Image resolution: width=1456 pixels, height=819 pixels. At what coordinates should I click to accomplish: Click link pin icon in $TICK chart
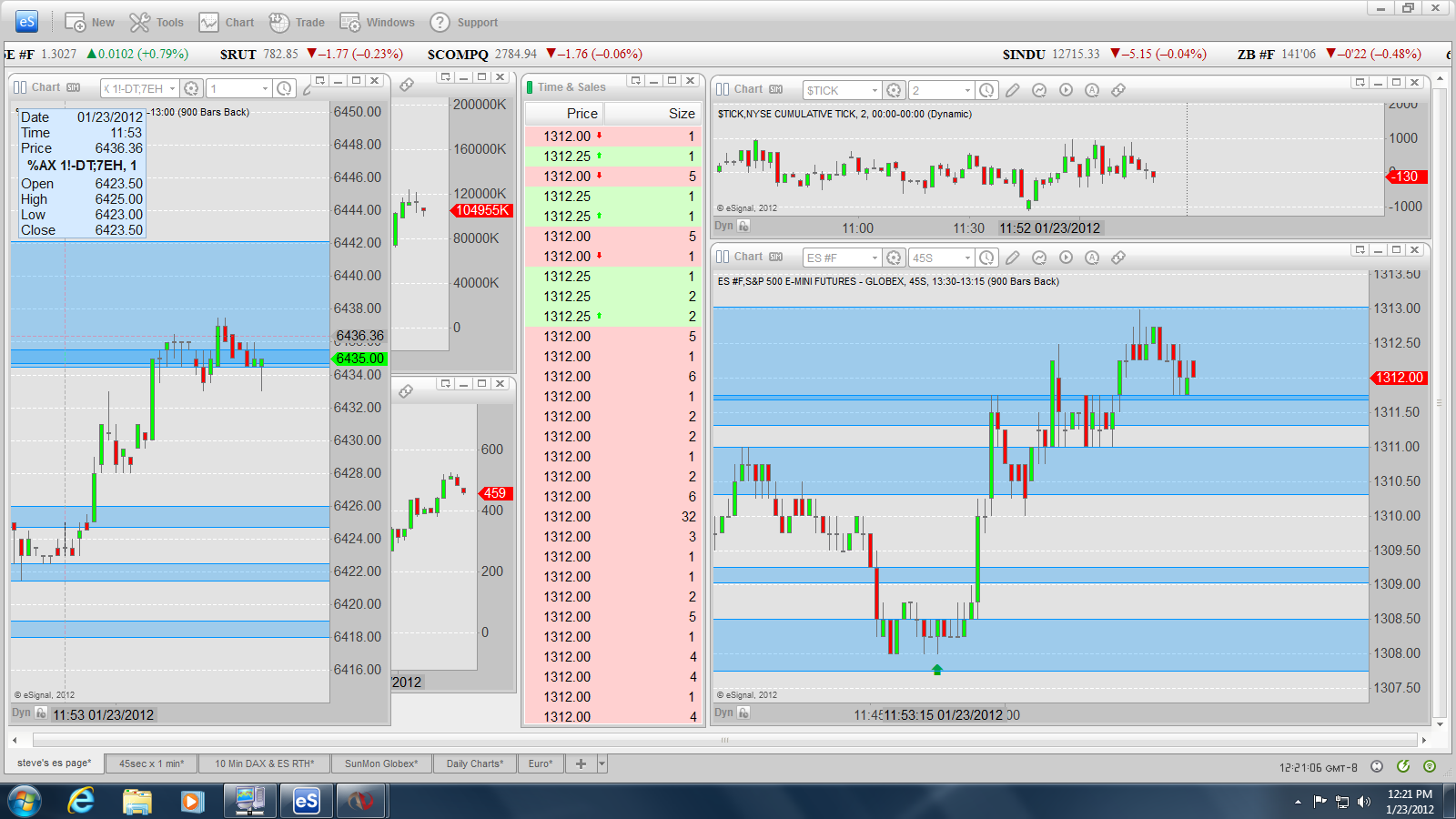coord(1118,90)
